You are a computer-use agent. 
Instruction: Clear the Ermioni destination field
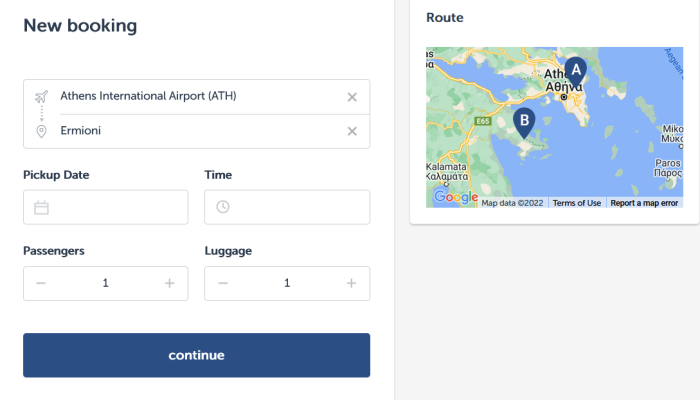tap(352, 131)
